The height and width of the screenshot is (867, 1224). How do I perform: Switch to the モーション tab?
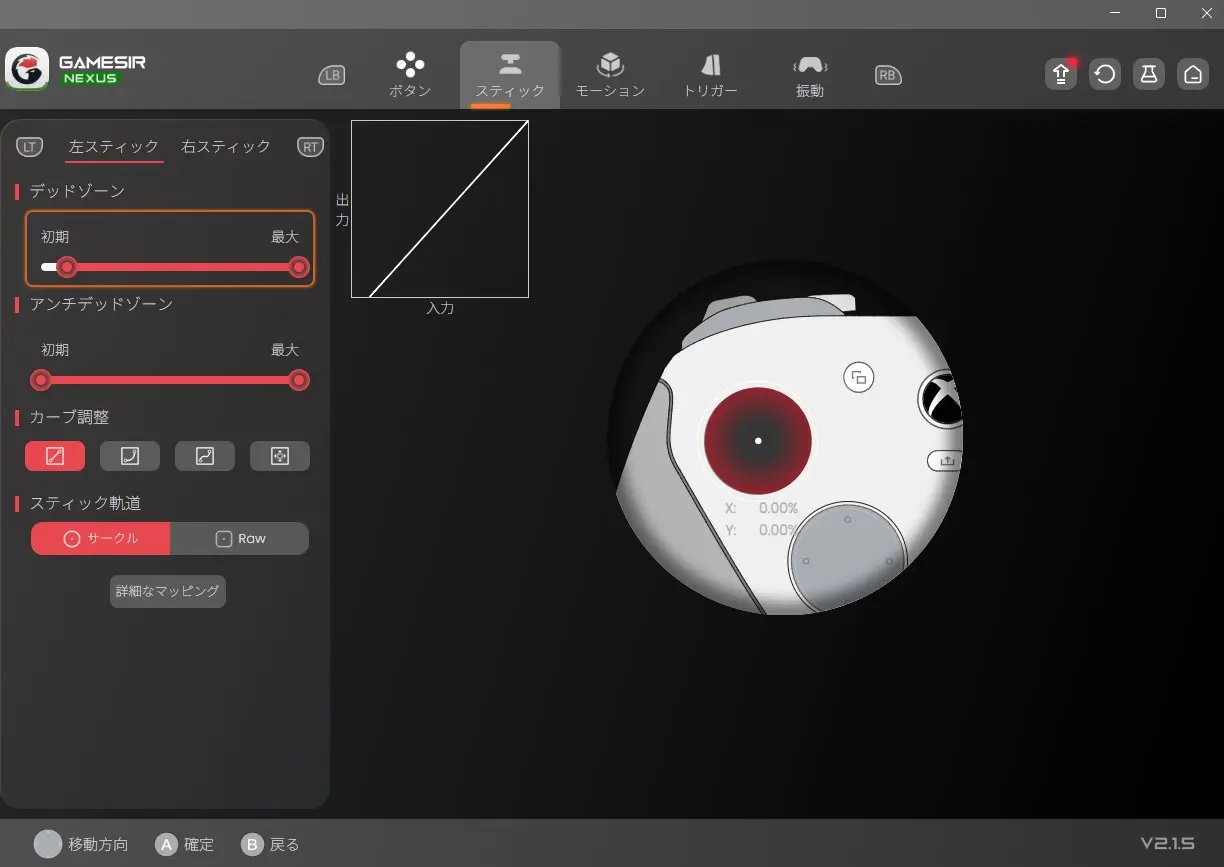coord(610,76)
